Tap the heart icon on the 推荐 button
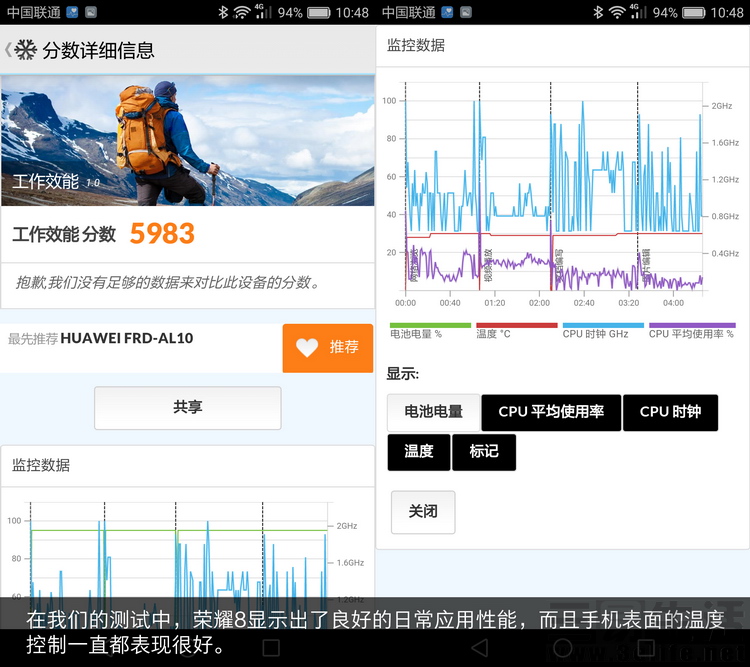The height and width of the screenshot is (667, 750). coord(307,347)
